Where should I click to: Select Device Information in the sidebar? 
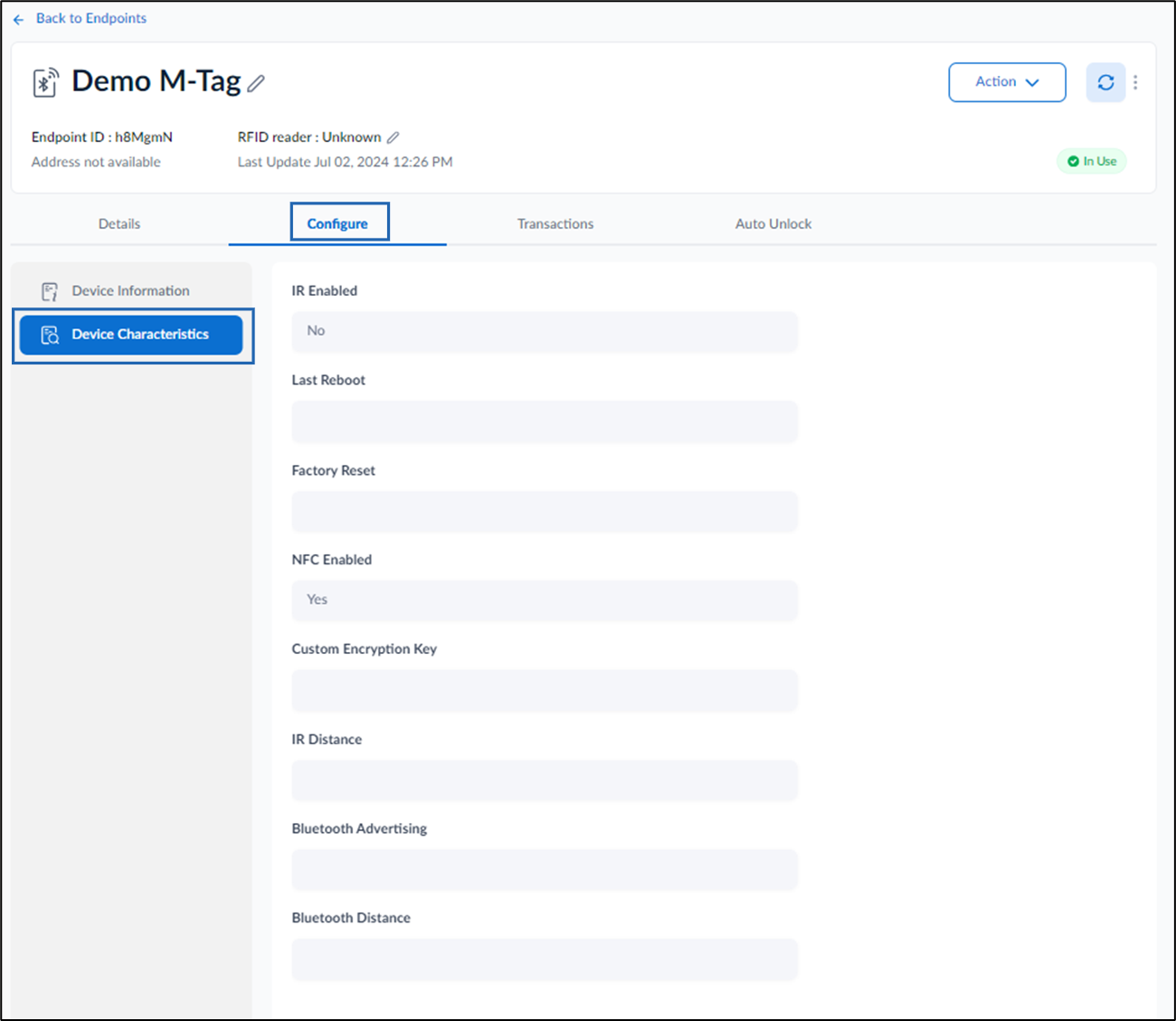pos(131,291)
